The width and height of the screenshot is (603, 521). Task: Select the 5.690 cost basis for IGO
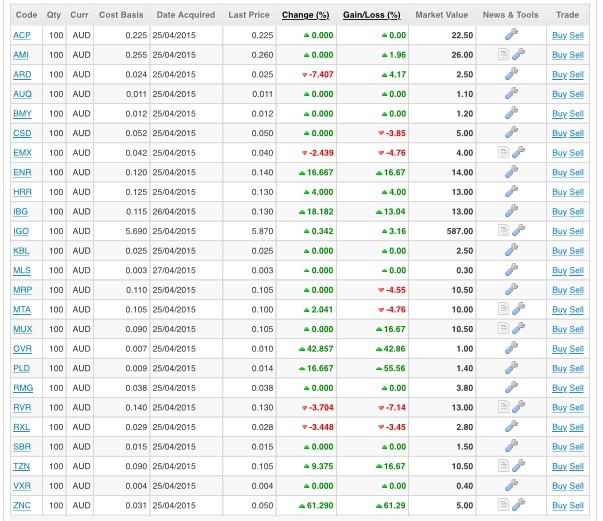coord(136,231)
